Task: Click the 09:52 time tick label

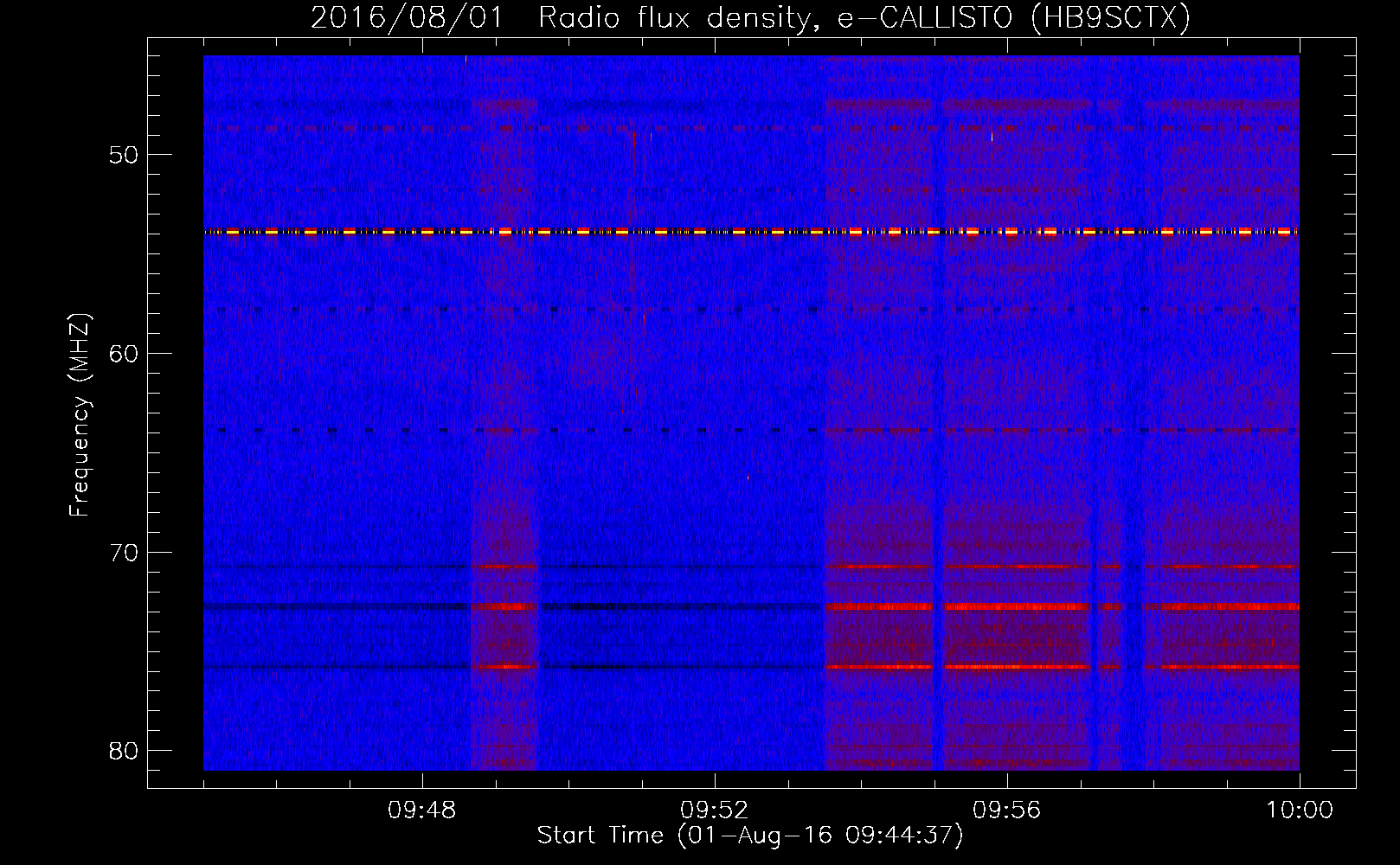Action: [x=714, y=811]
